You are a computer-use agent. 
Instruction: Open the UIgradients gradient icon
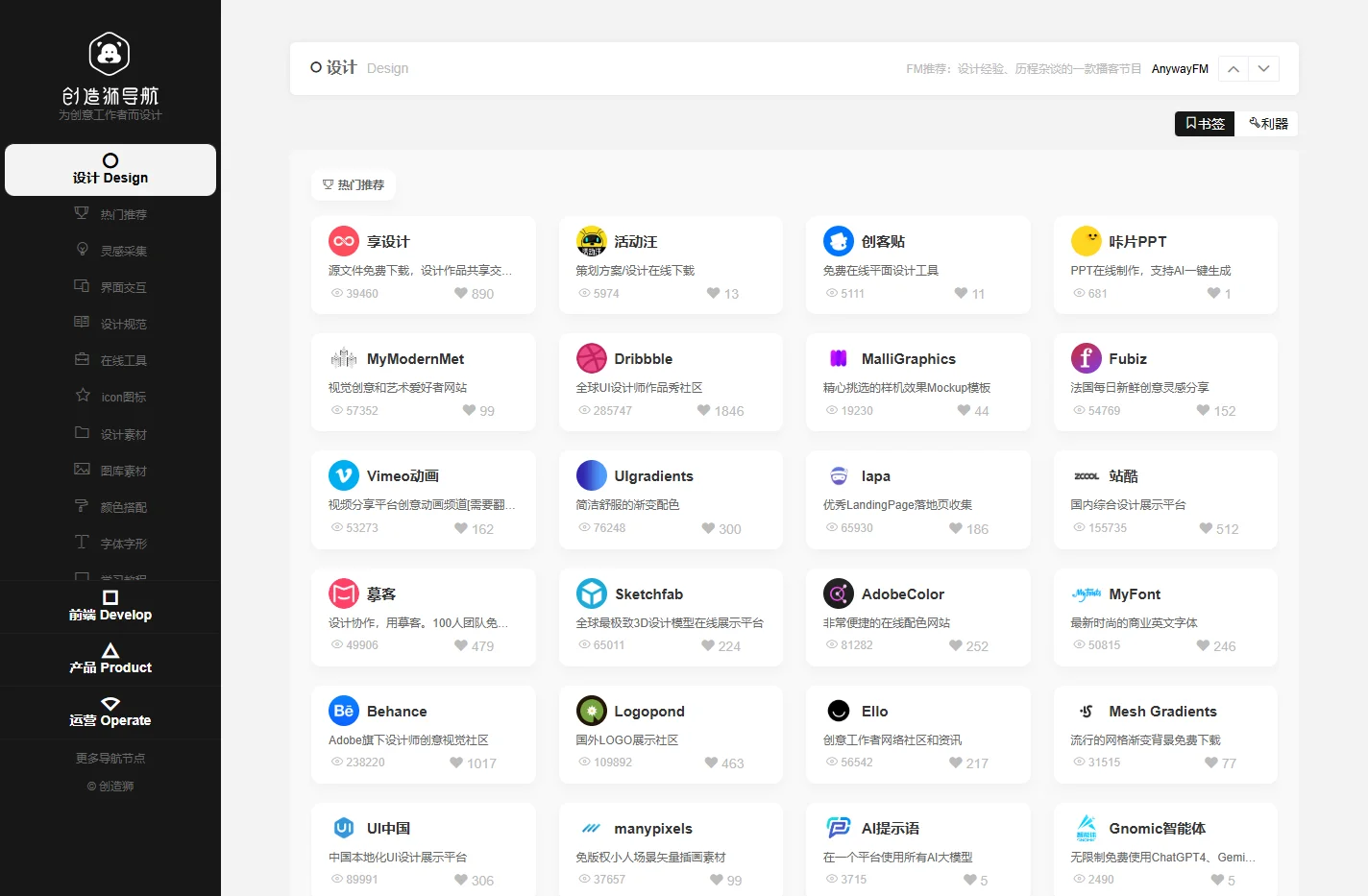pyautogui.click(x=592, y=475)
